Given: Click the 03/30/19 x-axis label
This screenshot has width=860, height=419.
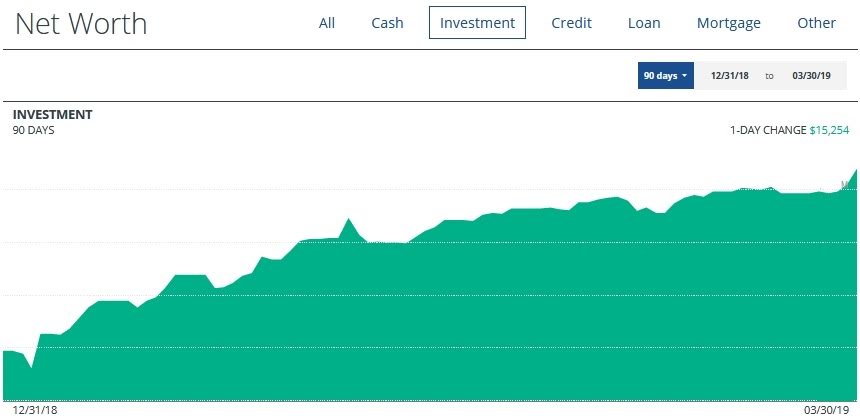Looking at the screenshot, I should pos(826,410).
